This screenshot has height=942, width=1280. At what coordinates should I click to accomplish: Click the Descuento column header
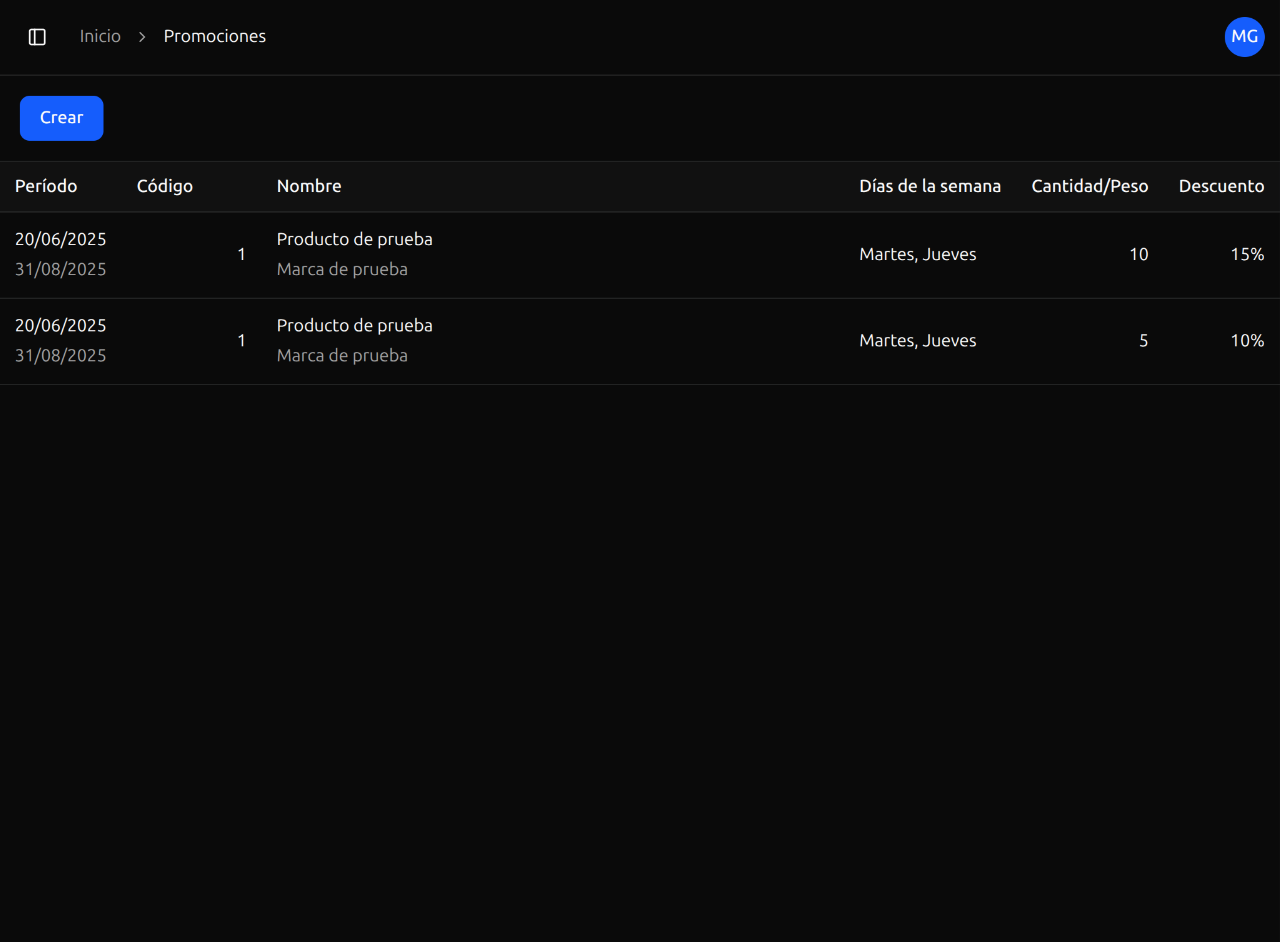pos(1221,186)
